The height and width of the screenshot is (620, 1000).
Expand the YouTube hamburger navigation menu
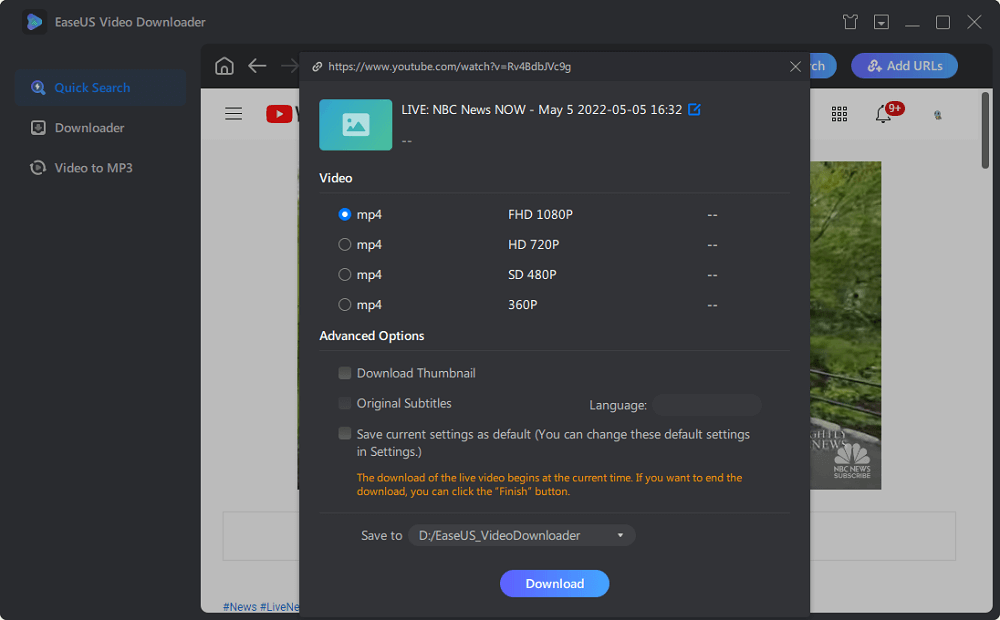pos(233,113)
